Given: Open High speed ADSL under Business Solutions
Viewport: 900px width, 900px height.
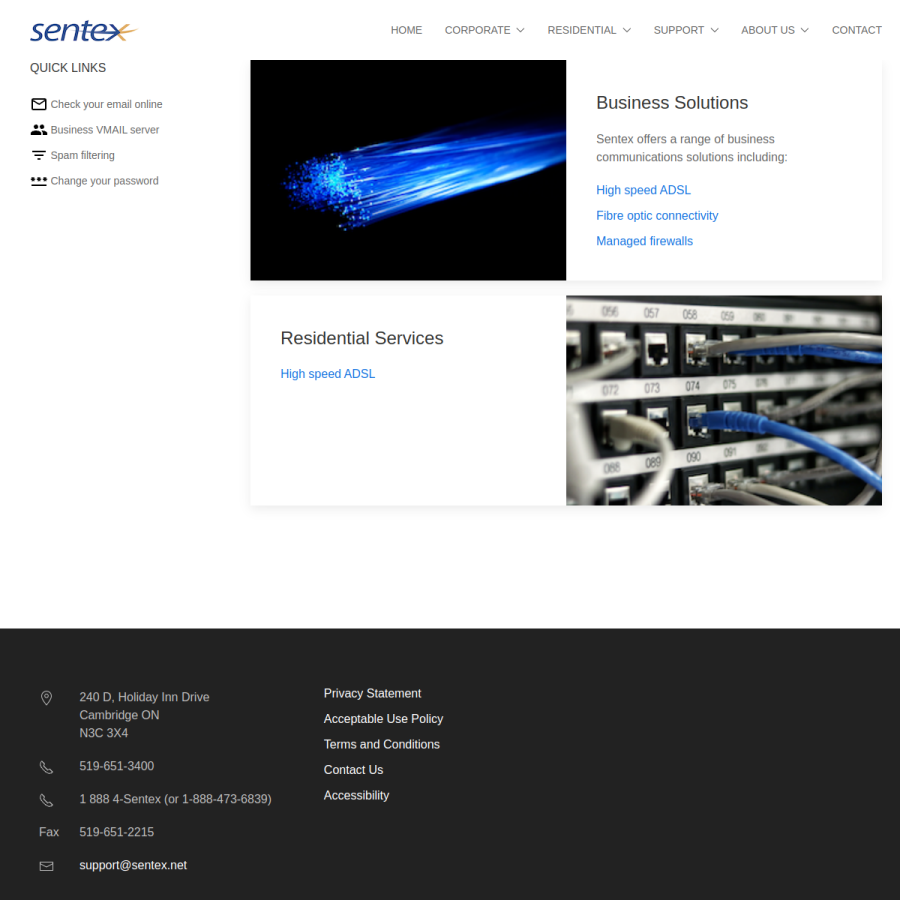Looking at the screenshot, I should point(643,190).
